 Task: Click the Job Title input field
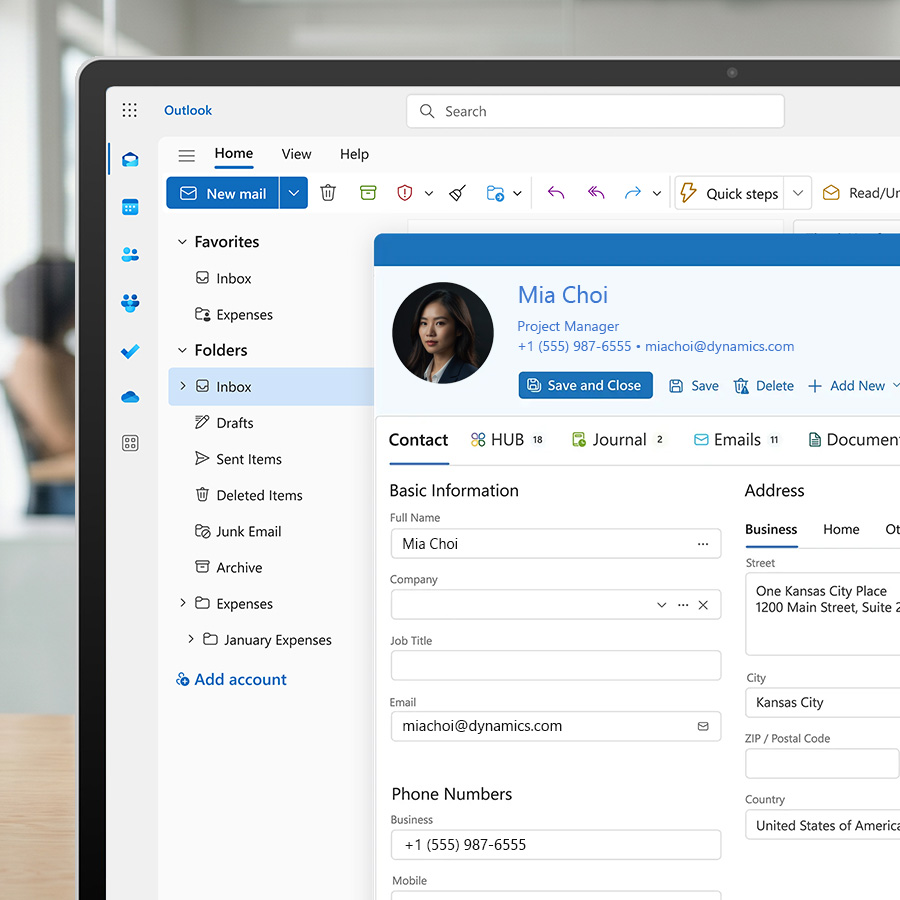tap(556, 665)
